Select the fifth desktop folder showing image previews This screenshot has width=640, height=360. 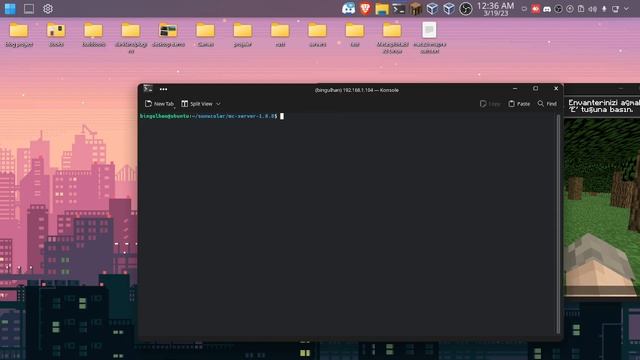pyautogui.click(x=168, y=35)
